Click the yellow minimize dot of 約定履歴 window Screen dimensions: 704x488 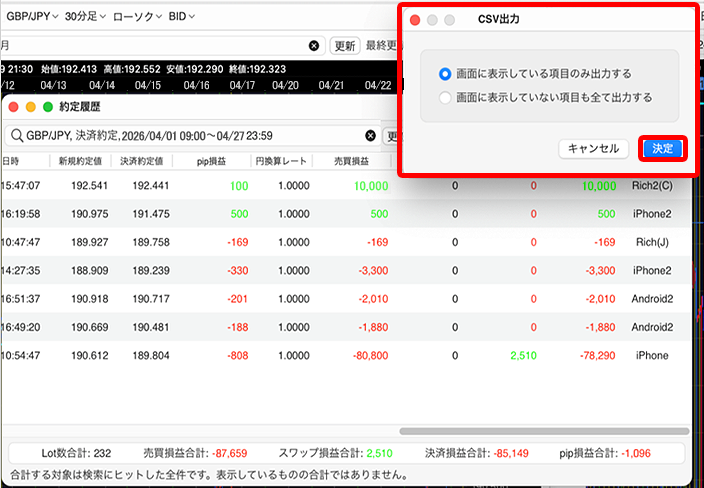tap(31, 107)
